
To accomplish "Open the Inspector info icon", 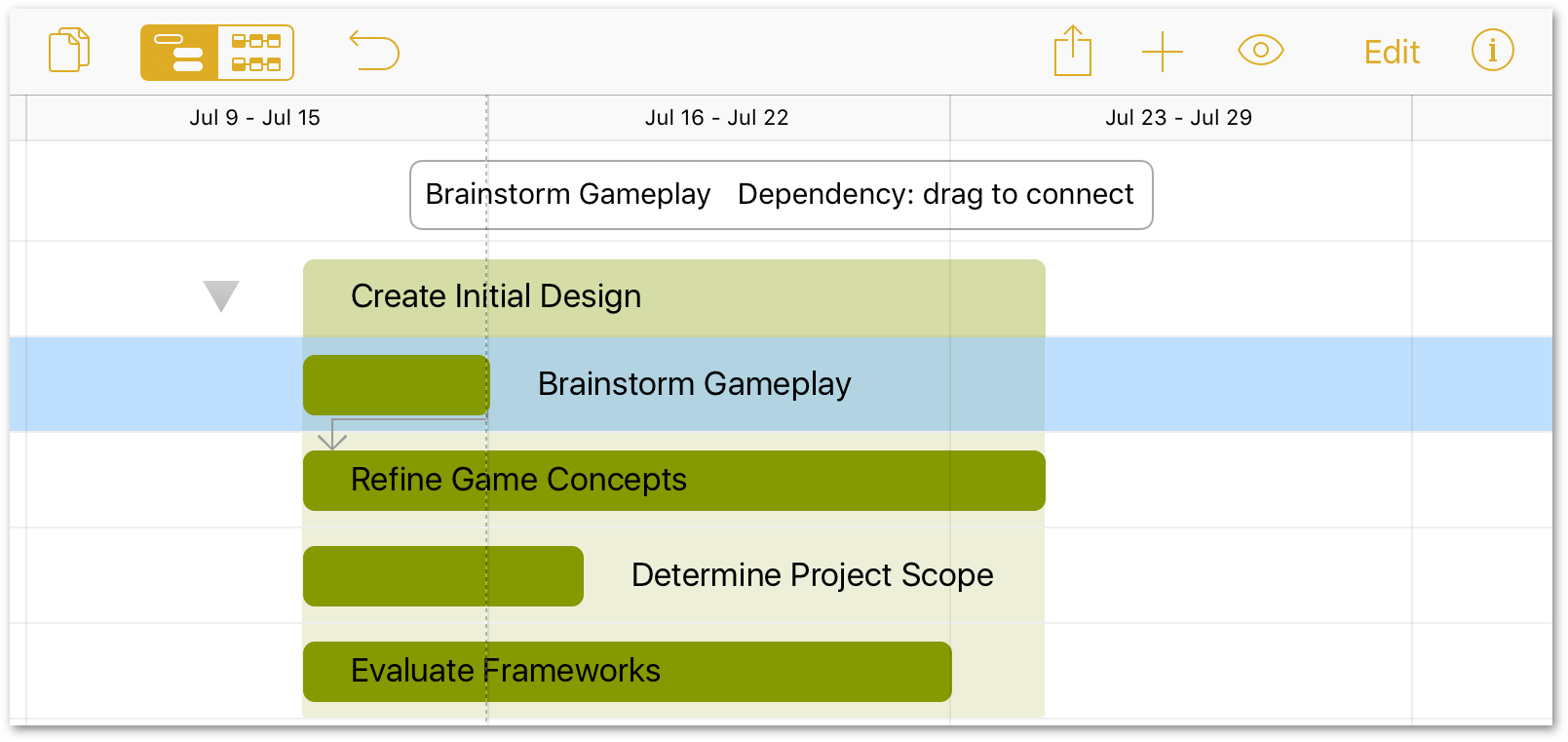I will click(1492, 50).
